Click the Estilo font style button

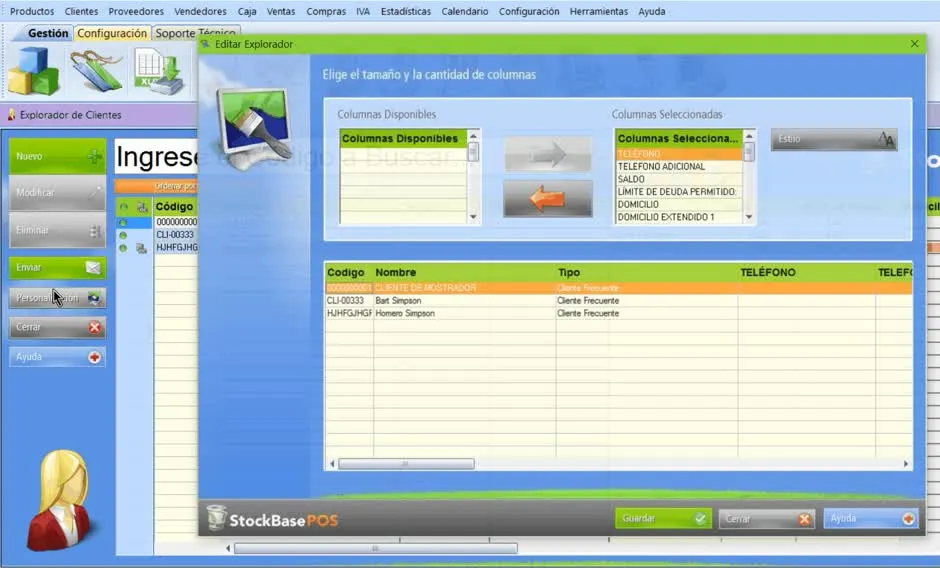pos(834,139)
